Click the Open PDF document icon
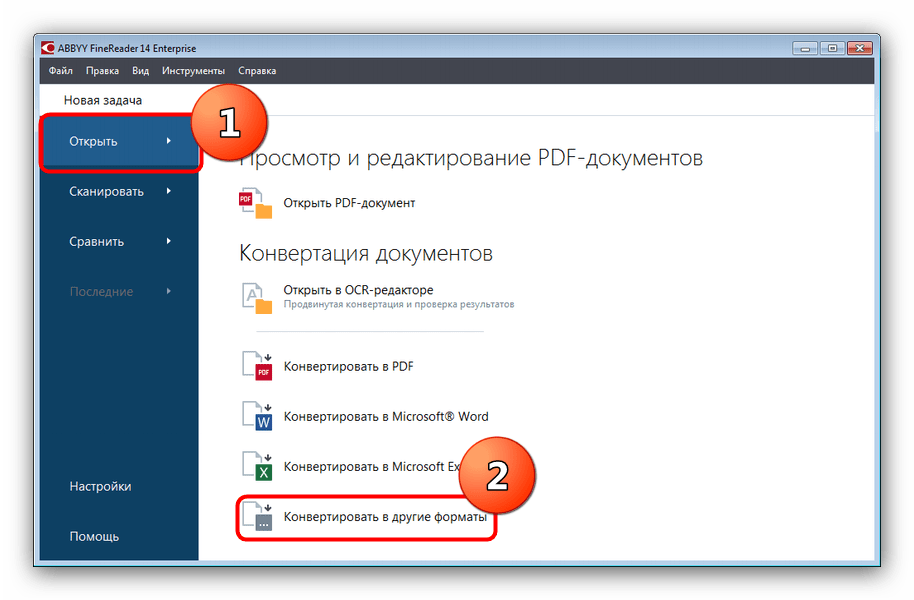 click(x=255, y=203)
